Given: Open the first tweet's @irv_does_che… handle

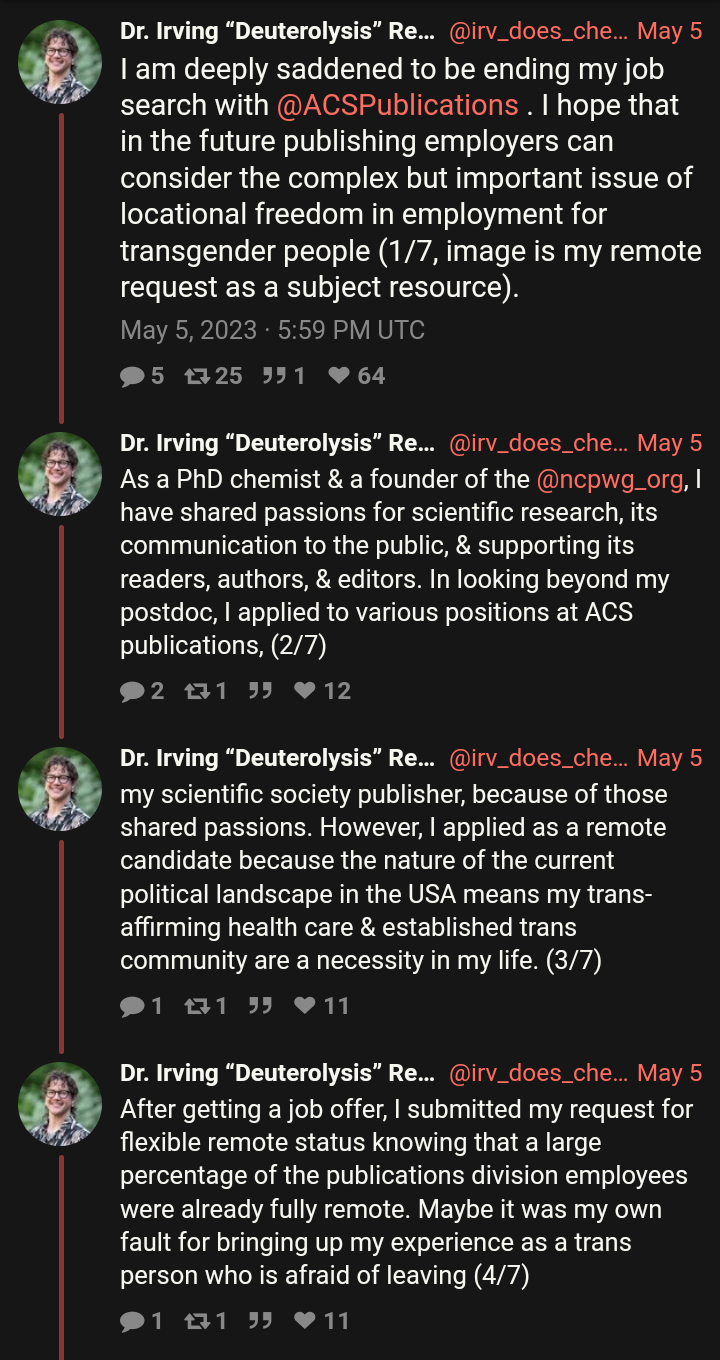Looking at the screenshot, I should click(x=538, y=31).
